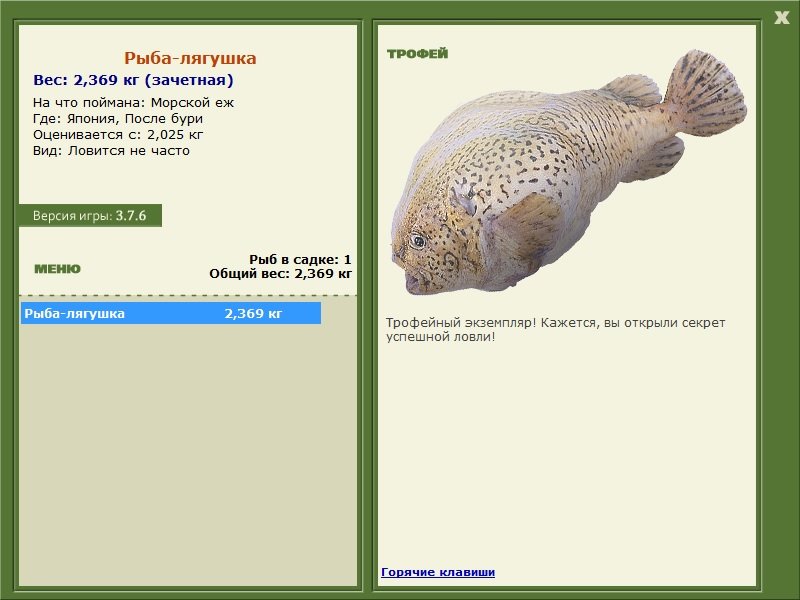Viewport: 800px width, 600px height.
Task: Click the line Вид: Ловится не часто
Action: [x=111, y=151]
